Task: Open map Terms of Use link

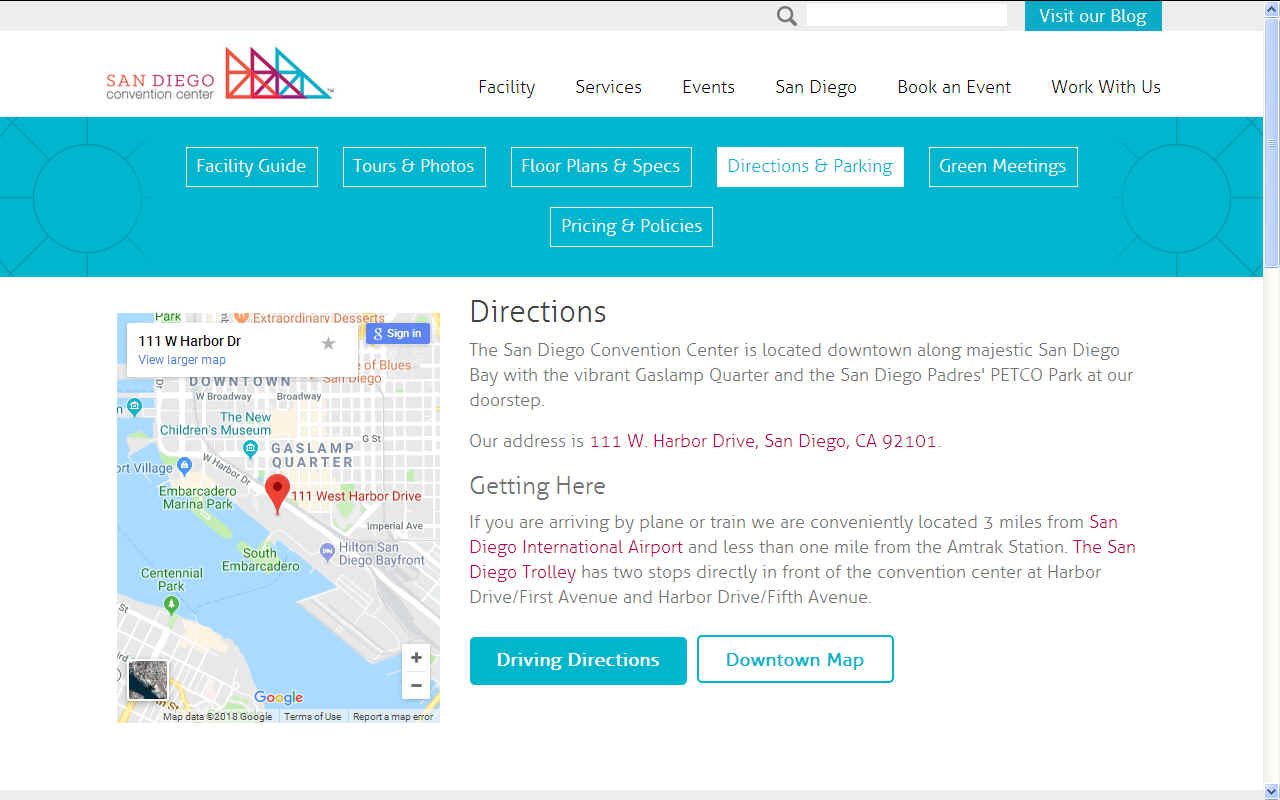Action: (x=312, y=716)
